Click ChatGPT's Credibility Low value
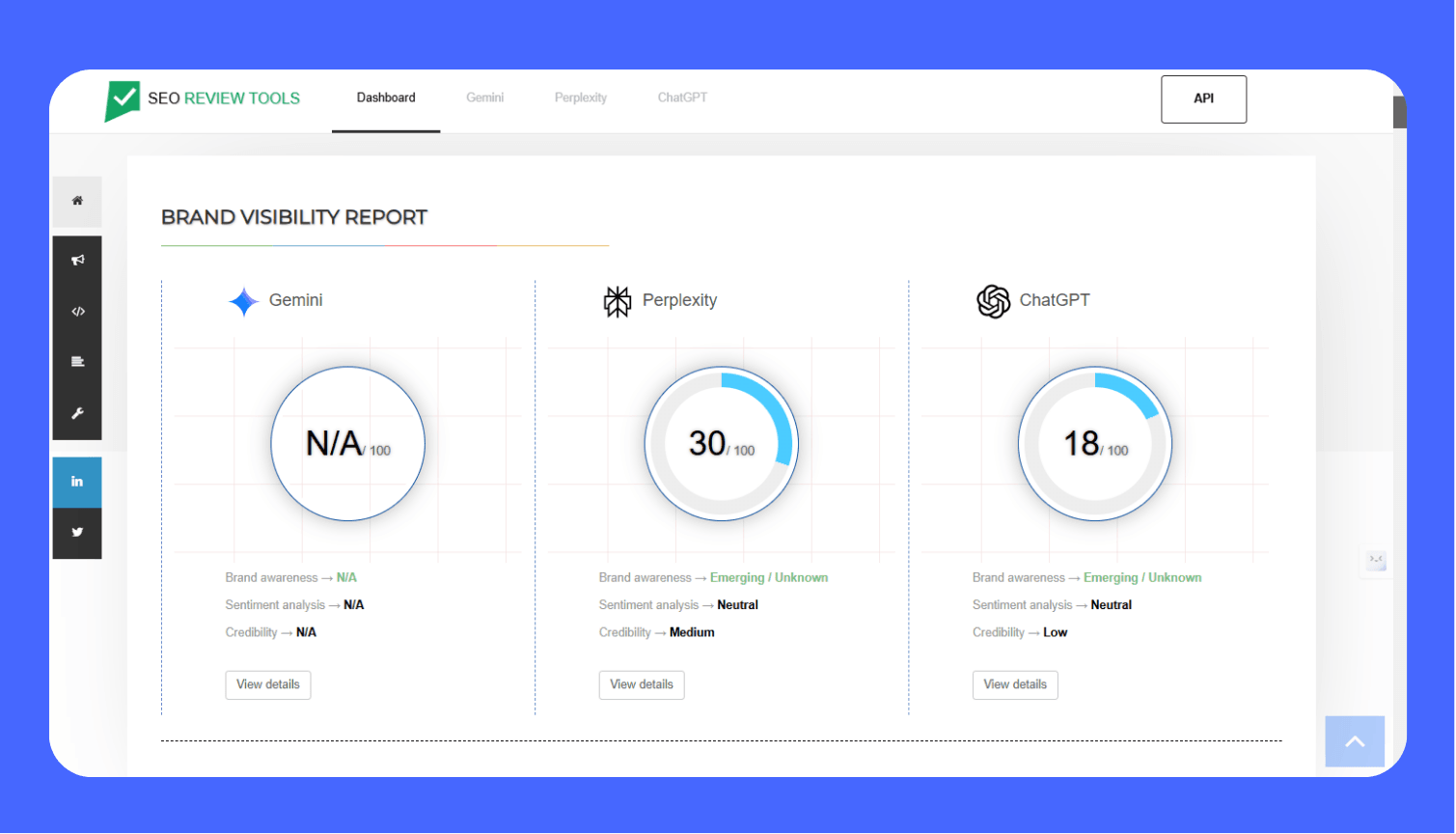Image resolution: width=1456 pixels, height=834 pixels. (x=1055, y=632)
